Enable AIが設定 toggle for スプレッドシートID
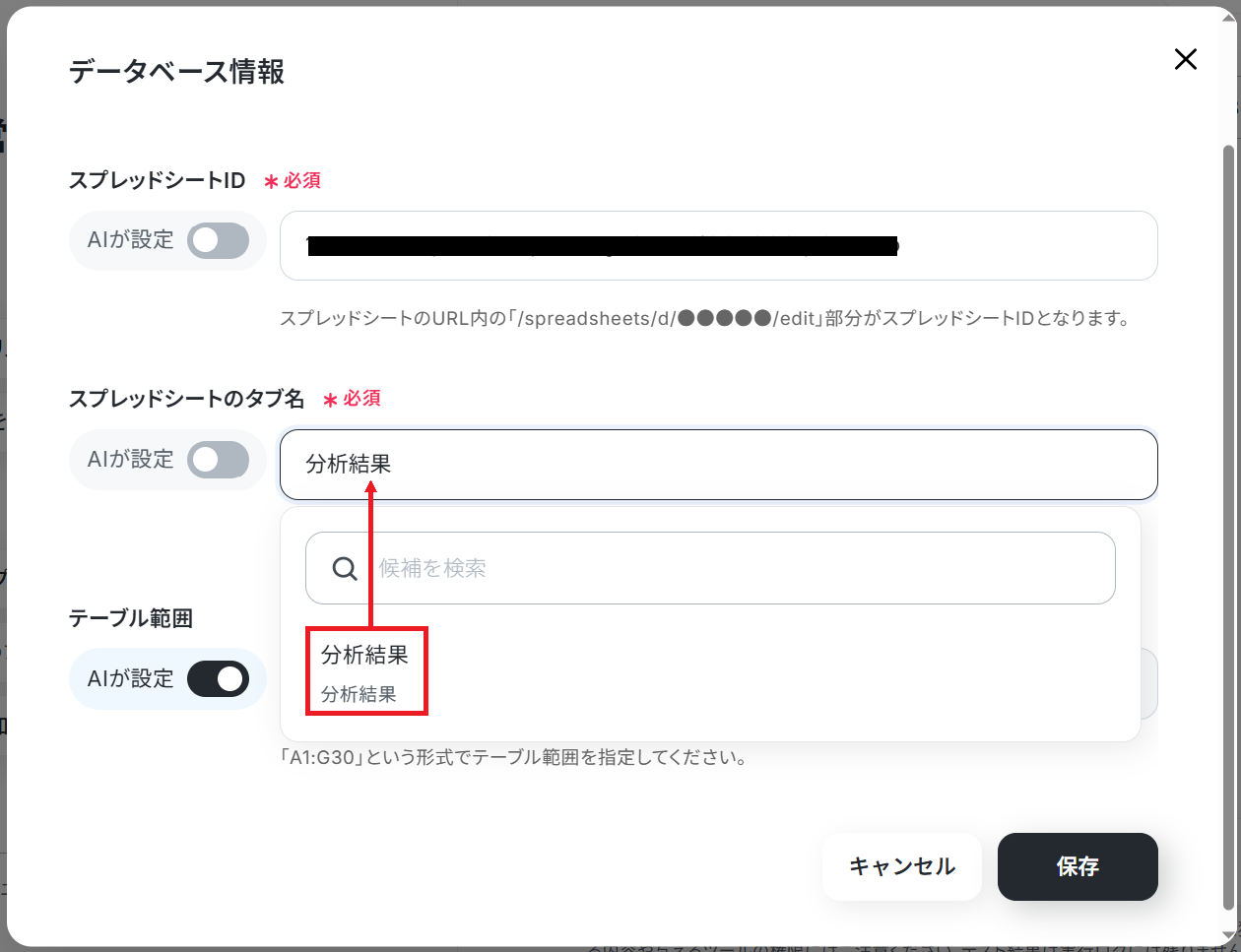The image size is (1241, 952). (219, 240)
